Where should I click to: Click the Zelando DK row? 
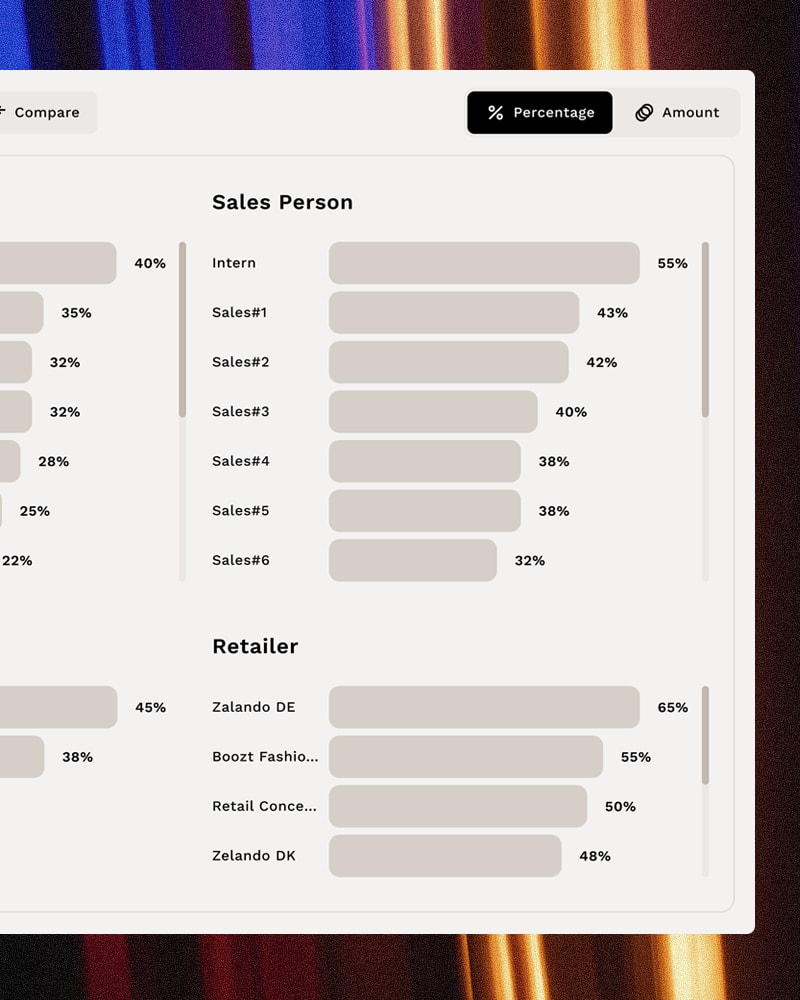point(254,856)
